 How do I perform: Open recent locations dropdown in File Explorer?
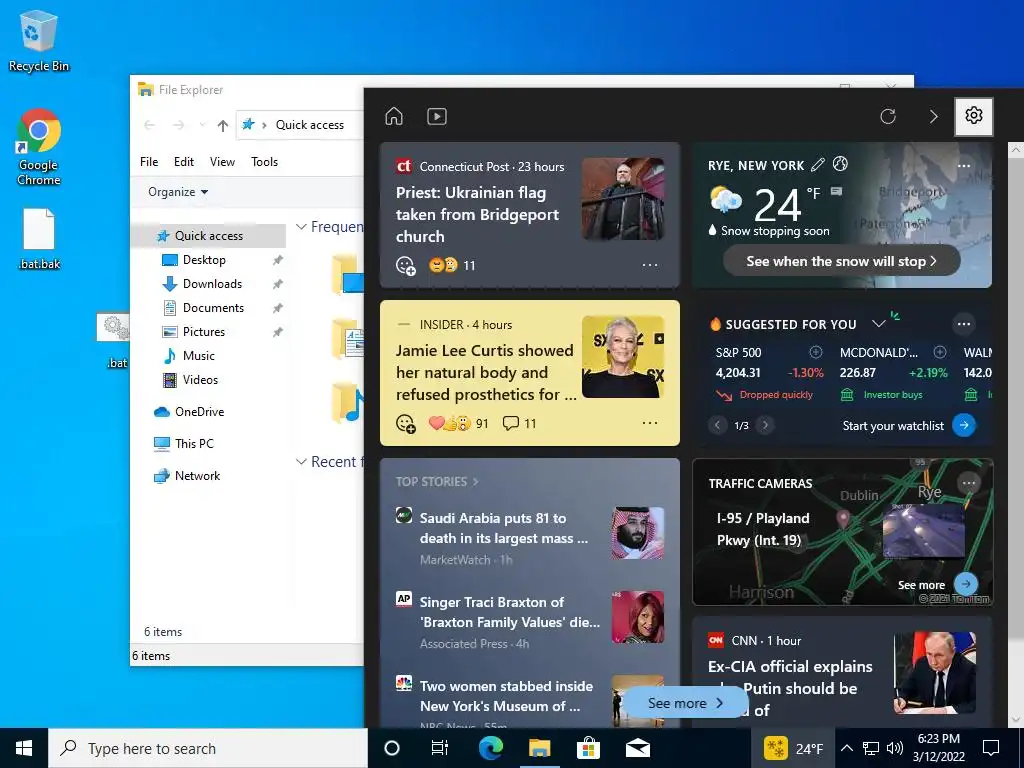(x=202, y=125)
